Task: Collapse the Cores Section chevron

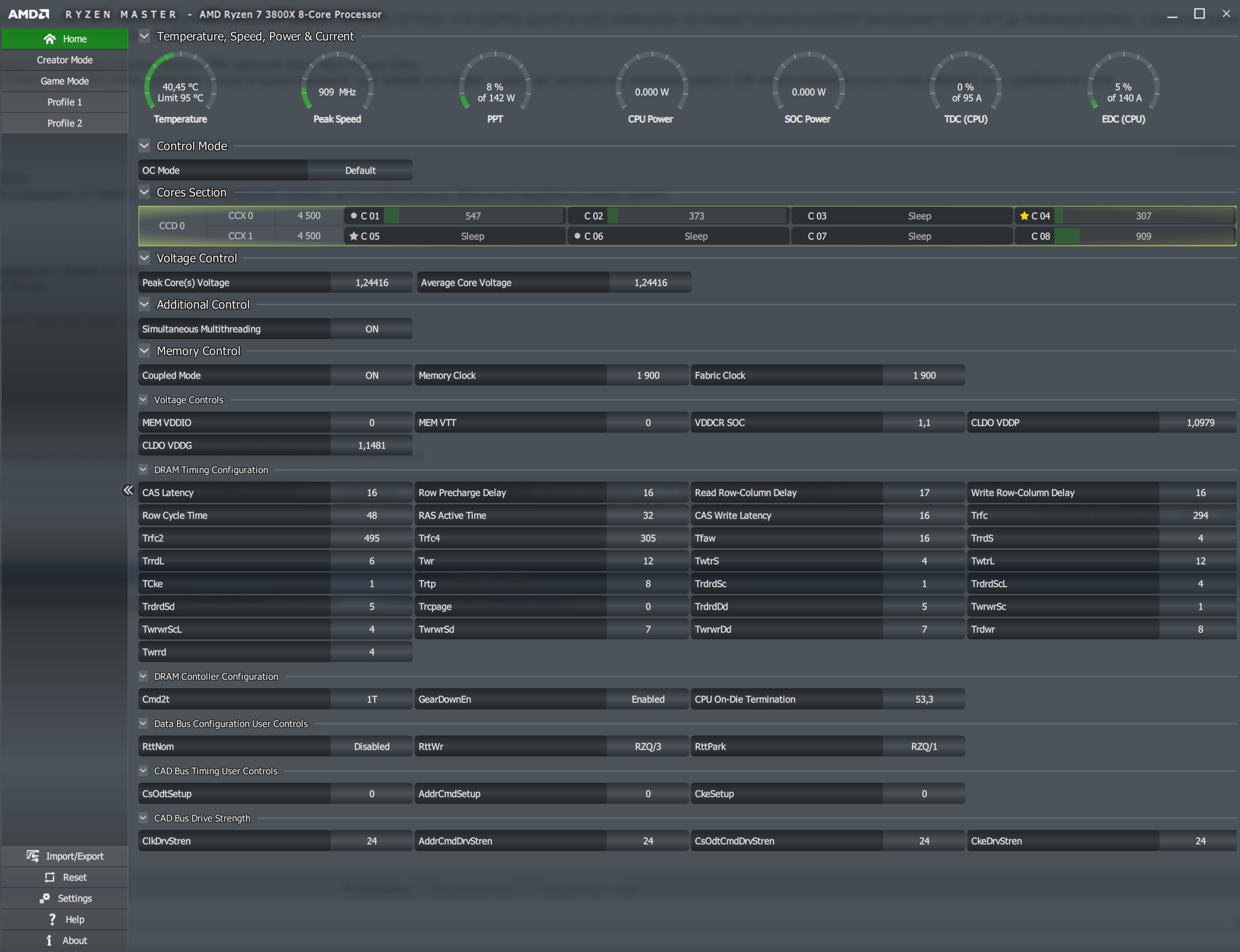Action: click(145, 192)
